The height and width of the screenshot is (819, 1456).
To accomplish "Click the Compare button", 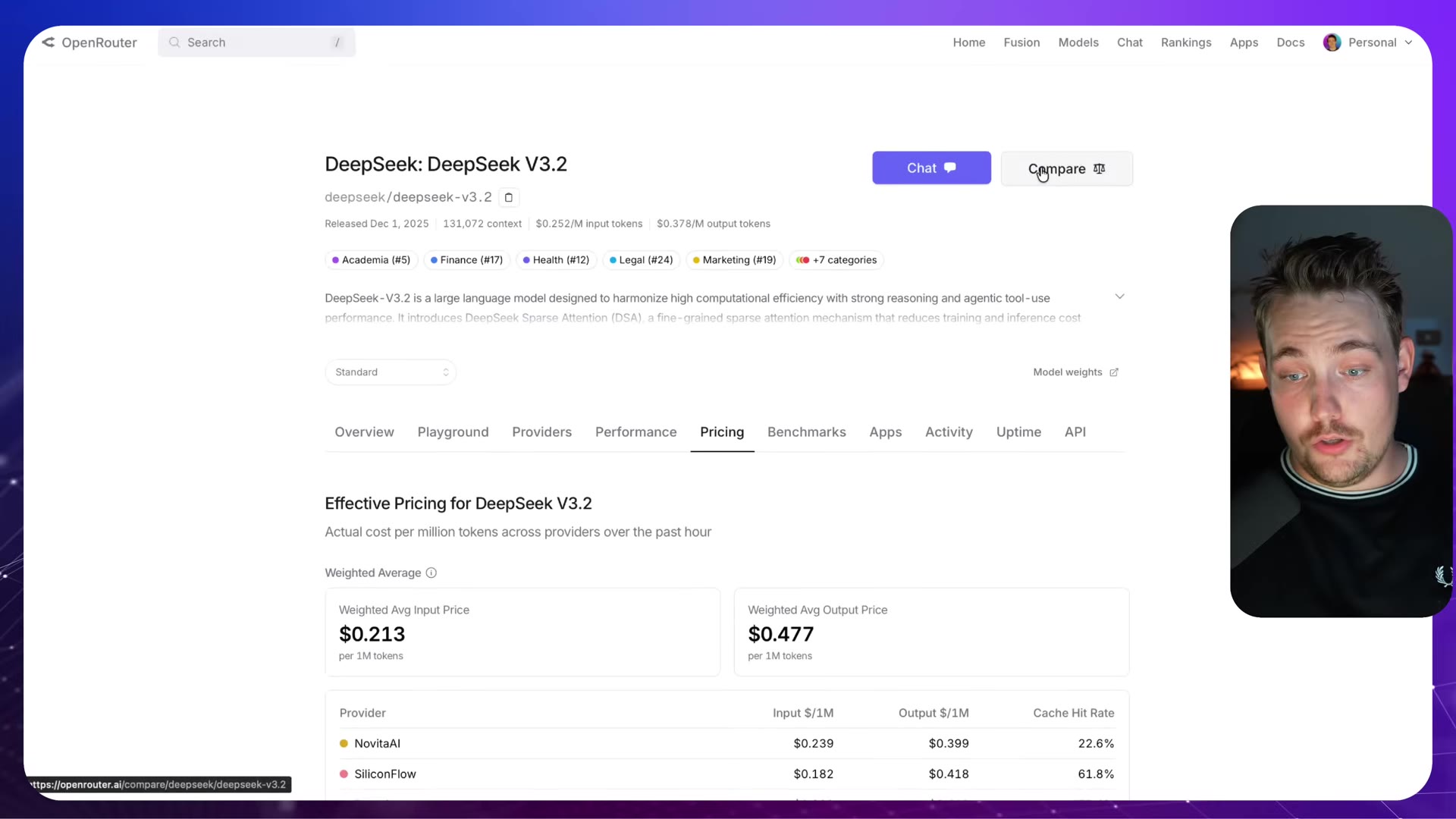I will (x=1066, y=168).
